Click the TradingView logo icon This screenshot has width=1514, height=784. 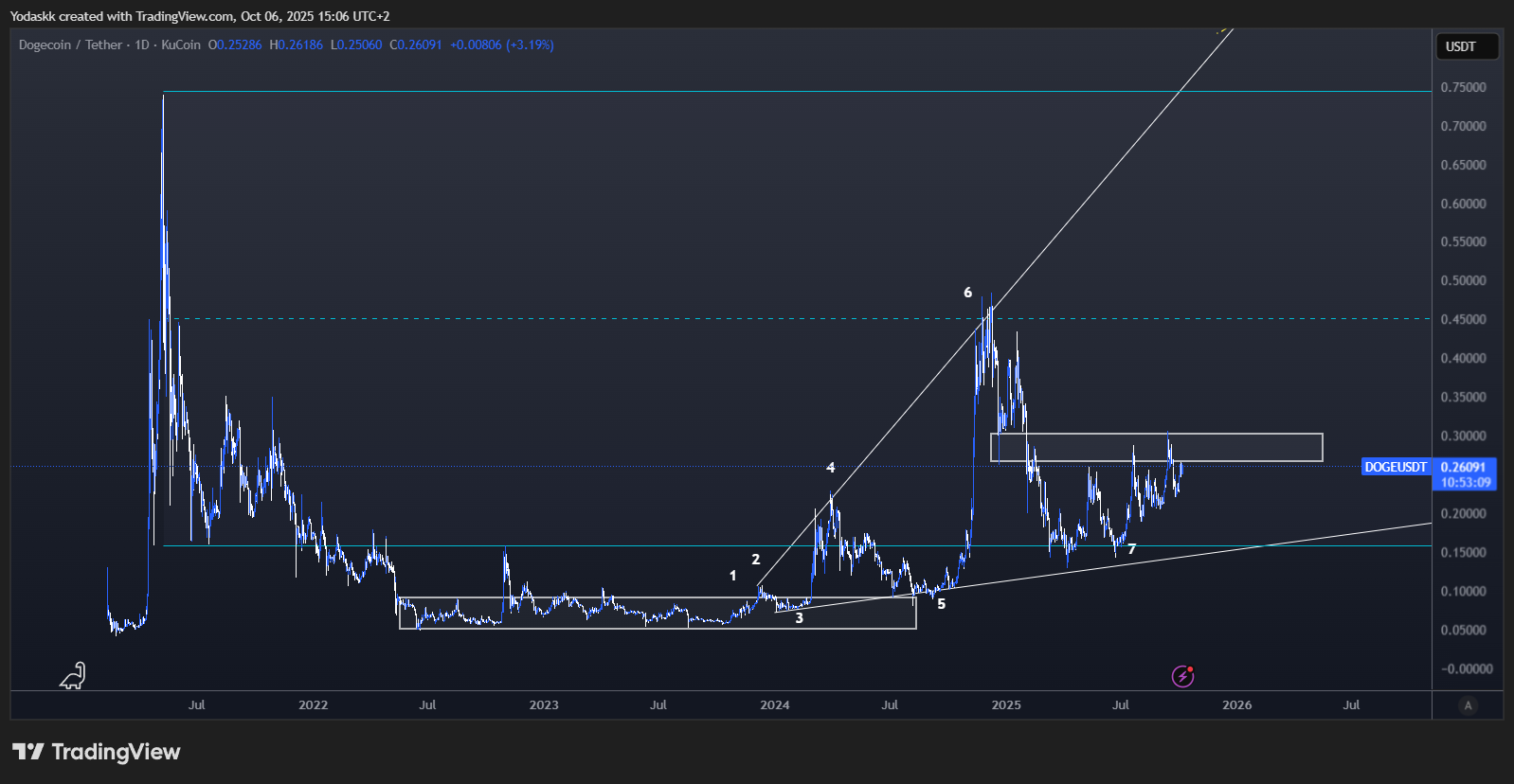coord(28,752)
